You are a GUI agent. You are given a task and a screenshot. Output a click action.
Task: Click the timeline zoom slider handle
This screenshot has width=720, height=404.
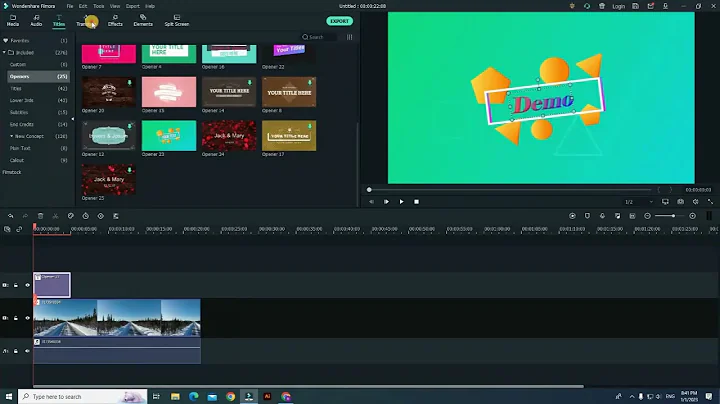pyautogui.click(x=673, y=216)
